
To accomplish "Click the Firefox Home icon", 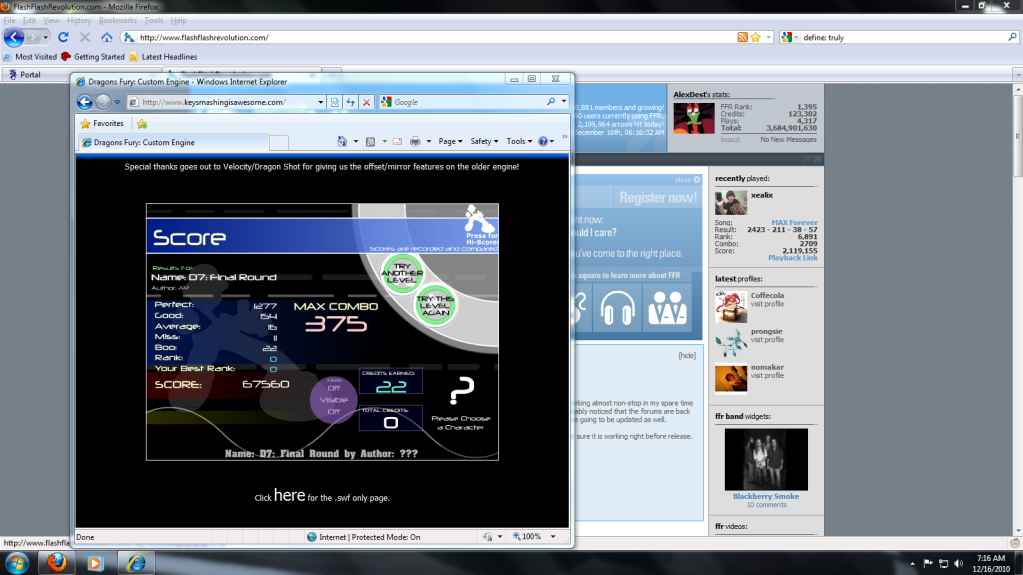I will (106, 37).
